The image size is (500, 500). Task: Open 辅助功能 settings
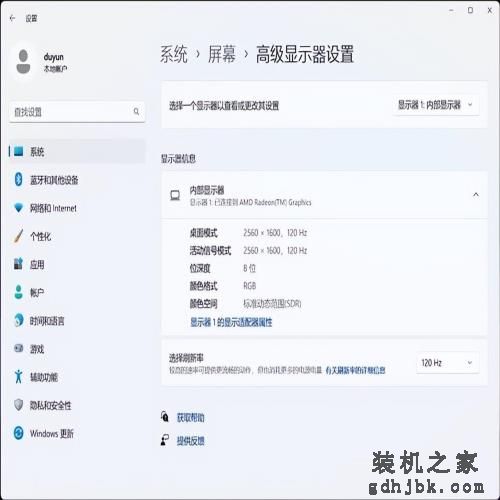click(x=77, y=377)
